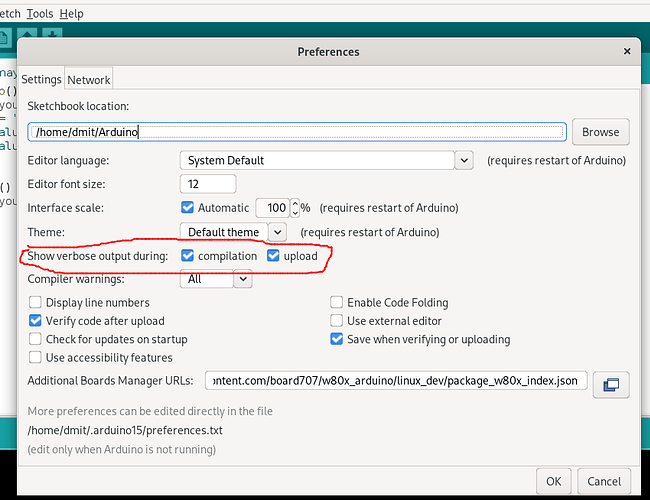Open the additional boards URLs editor window icon
This screenshot has width=650, height=500.
tap(611, 384)
